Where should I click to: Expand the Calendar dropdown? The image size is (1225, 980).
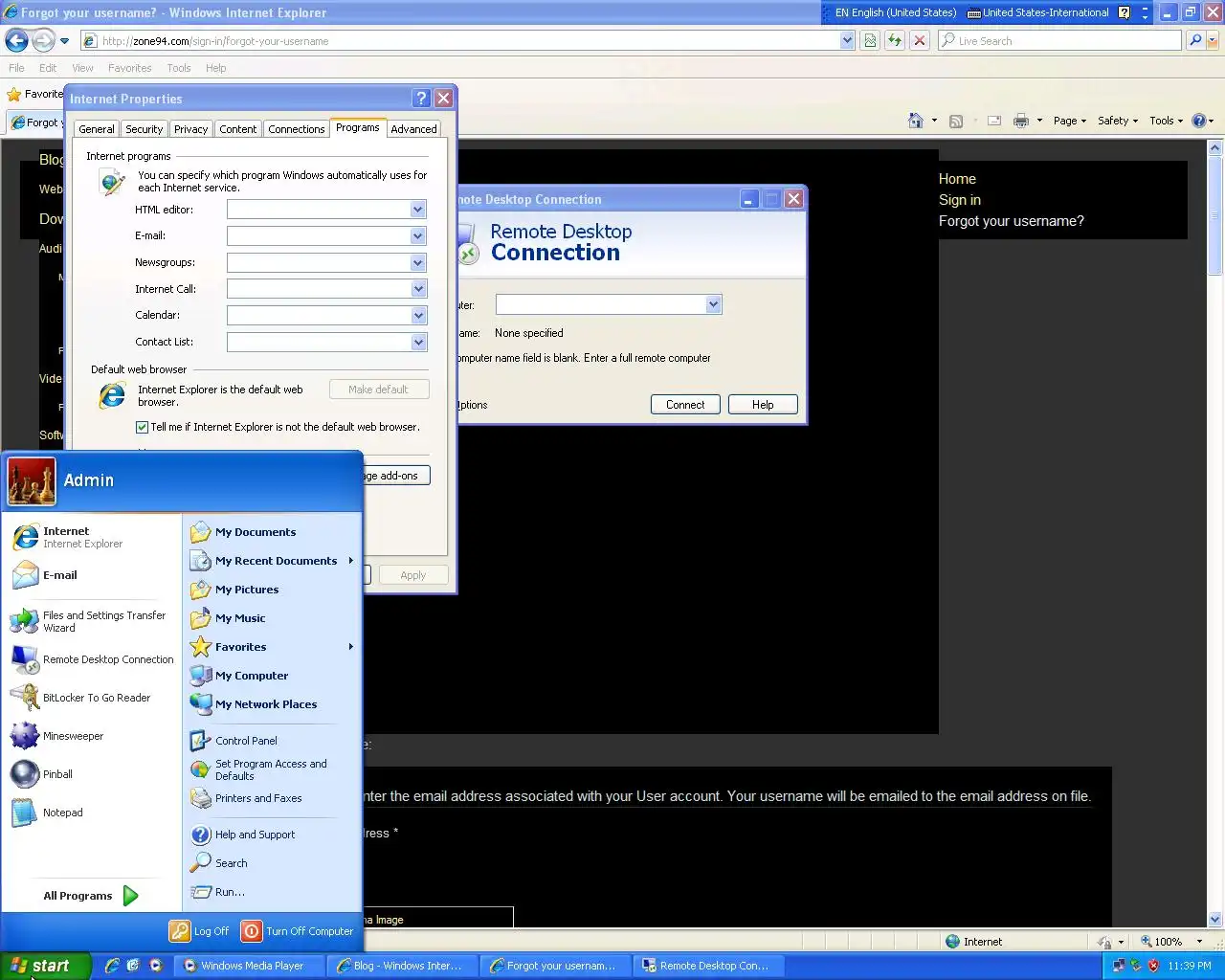pyautogui.click(x=418, y=315)
